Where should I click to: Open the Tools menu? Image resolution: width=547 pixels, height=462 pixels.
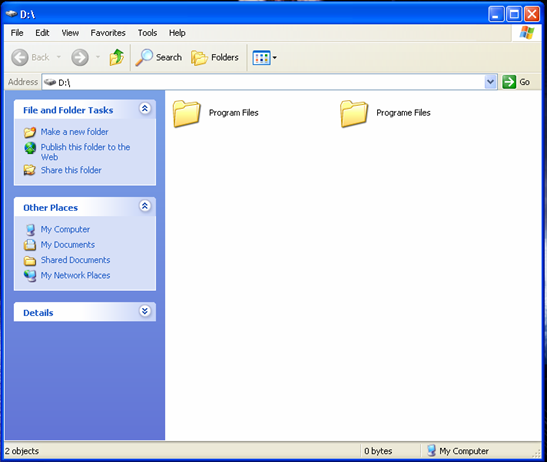click(x=147, y=33)
